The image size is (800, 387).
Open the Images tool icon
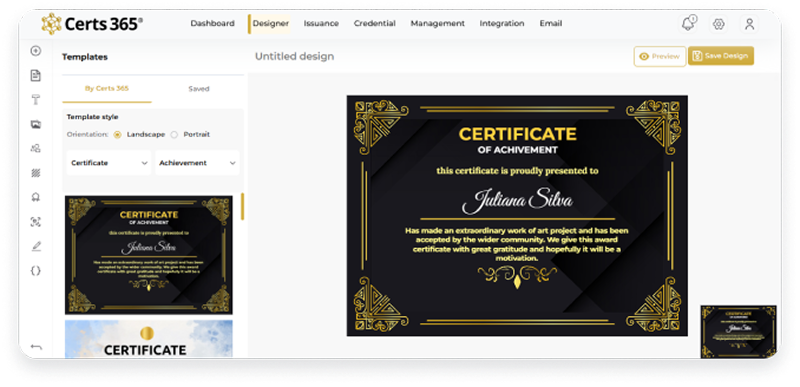[36, 124]
